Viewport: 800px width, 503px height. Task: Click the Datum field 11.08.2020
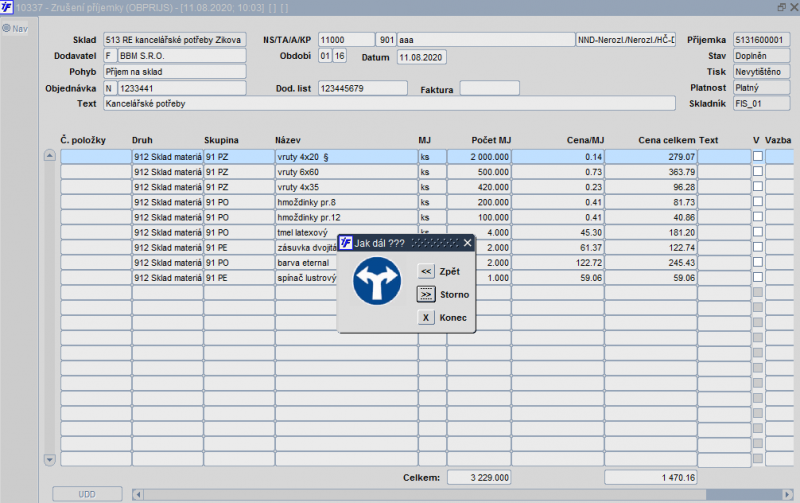coord(421,57)
